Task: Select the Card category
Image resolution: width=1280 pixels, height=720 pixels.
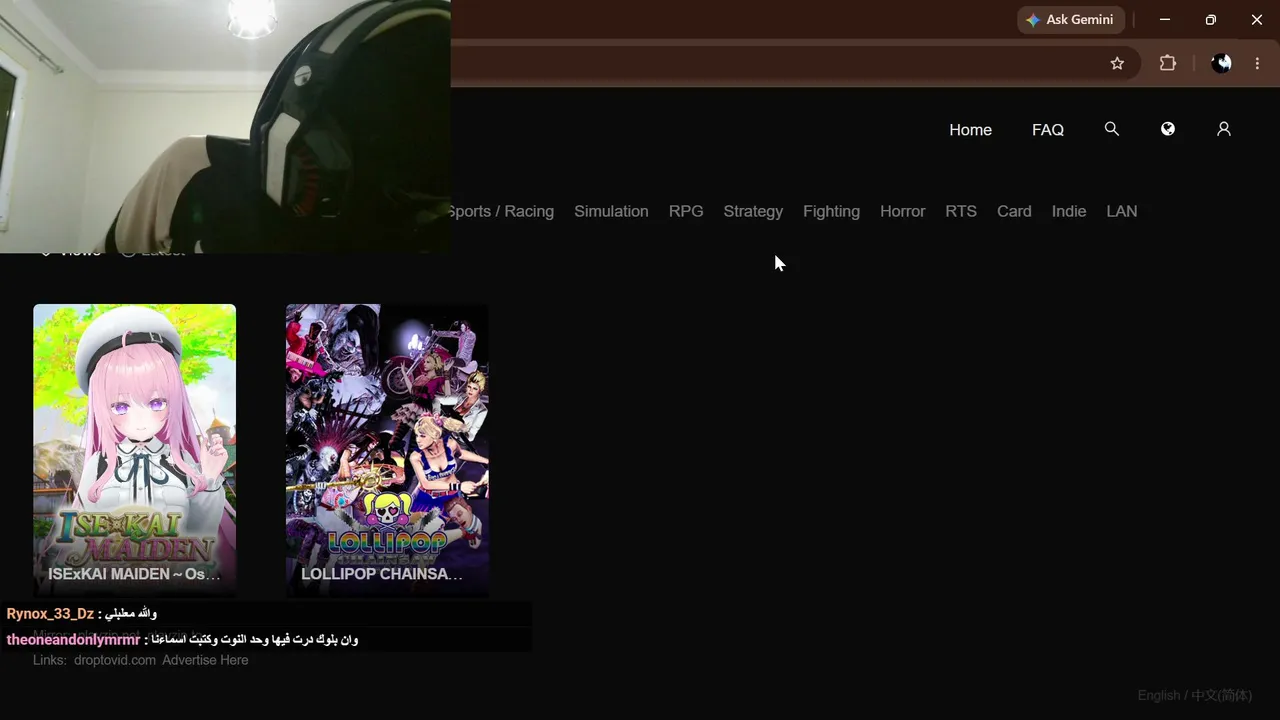Action: point(1014,211)
